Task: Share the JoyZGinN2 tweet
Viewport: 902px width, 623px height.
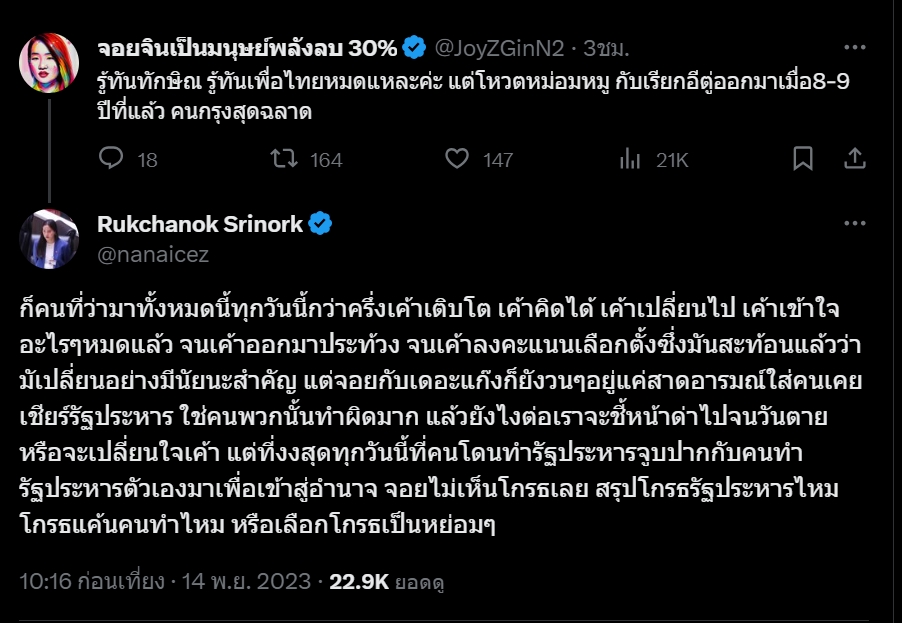Action: tap(855, 158)
